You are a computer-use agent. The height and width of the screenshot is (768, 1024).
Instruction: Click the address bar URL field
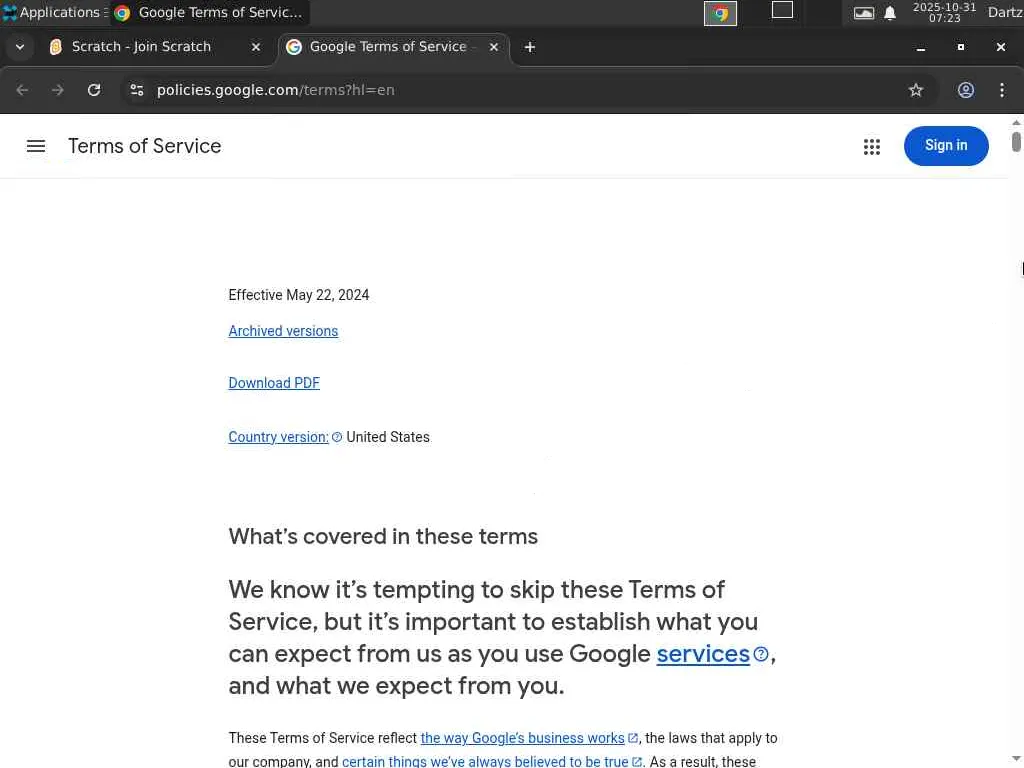click(x=500, y=90)
